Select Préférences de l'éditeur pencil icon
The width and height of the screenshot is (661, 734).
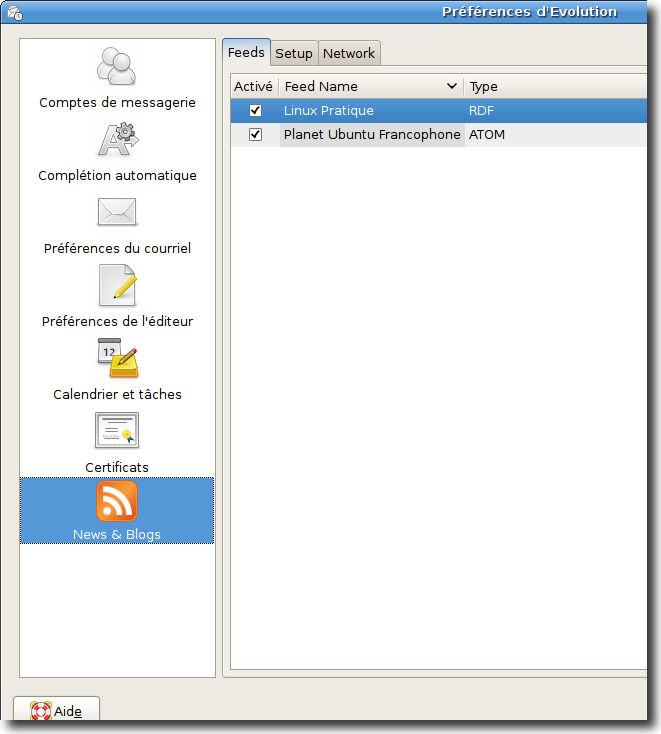point(117,285)
